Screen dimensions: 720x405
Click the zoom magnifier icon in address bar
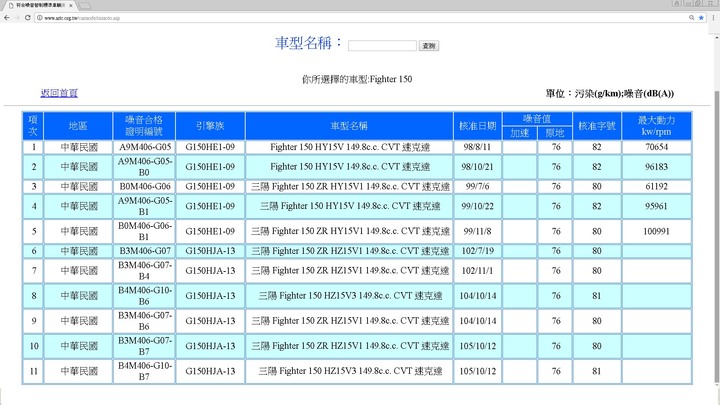point(692,17)
